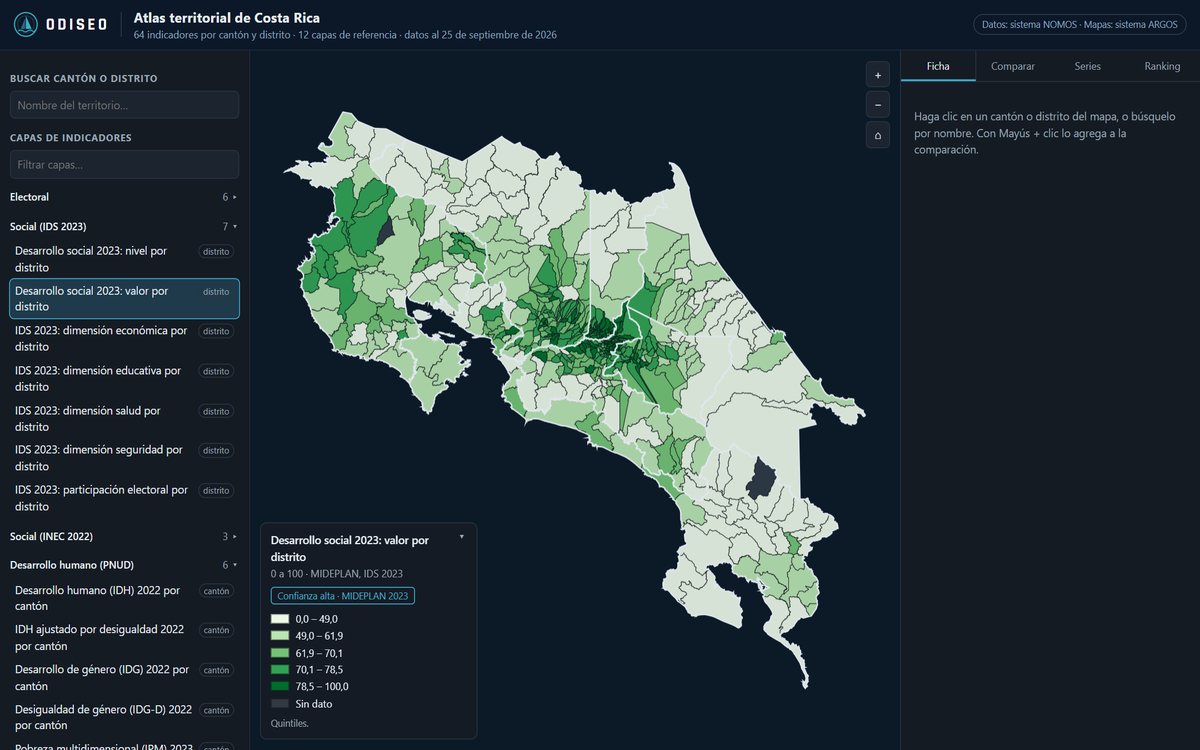This screenshot has height=750, width=1200.
Task: Zoom out of the map
Action: pyautogui.click(x=877, y=105)
